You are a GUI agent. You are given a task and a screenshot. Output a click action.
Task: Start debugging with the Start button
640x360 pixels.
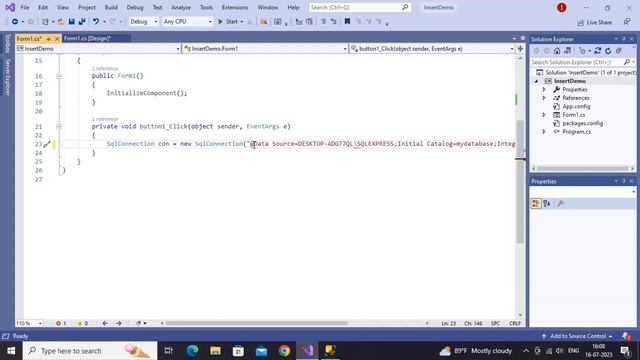(x=228, y=22)
